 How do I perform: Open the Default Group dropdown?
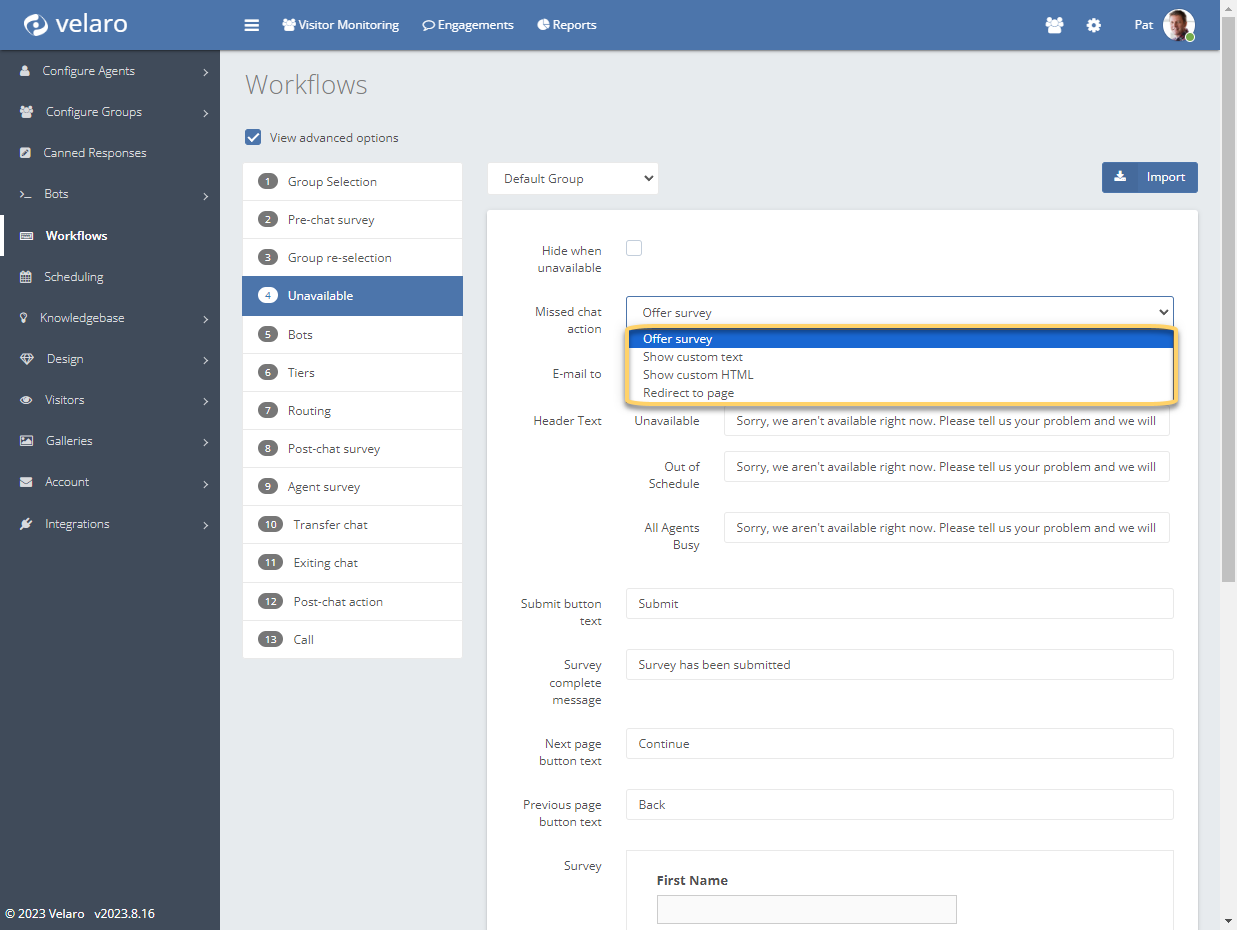coord(573,179)
